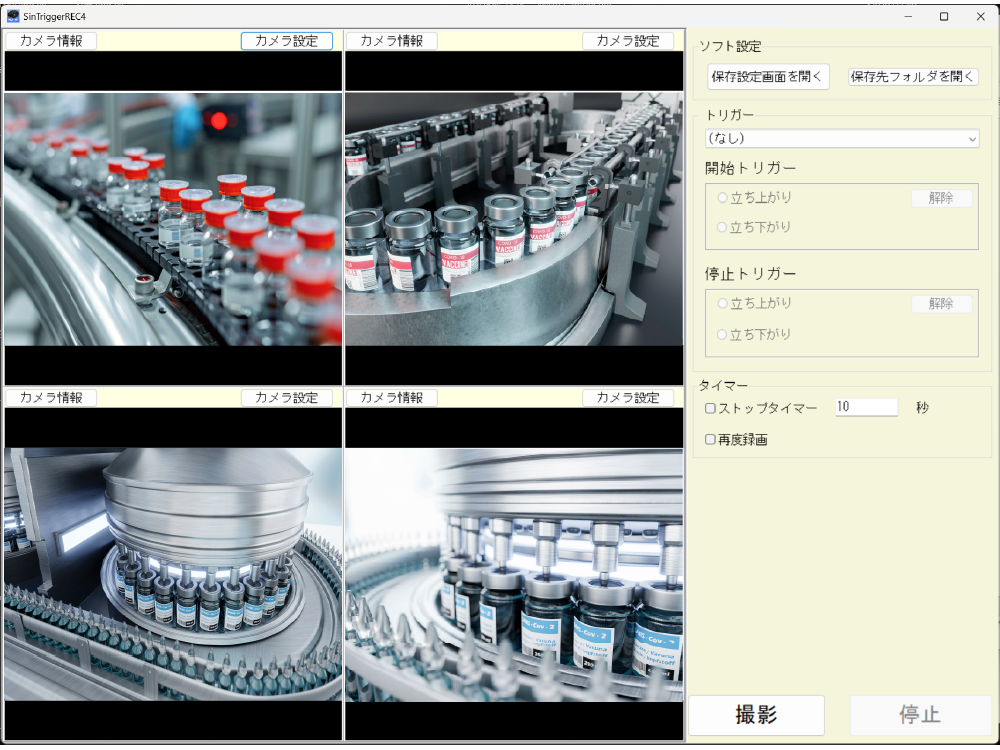The image size is (1000, 750).
Task: Open カメラ情報 for the top-left camera
Action: click(x=51, y=41)
